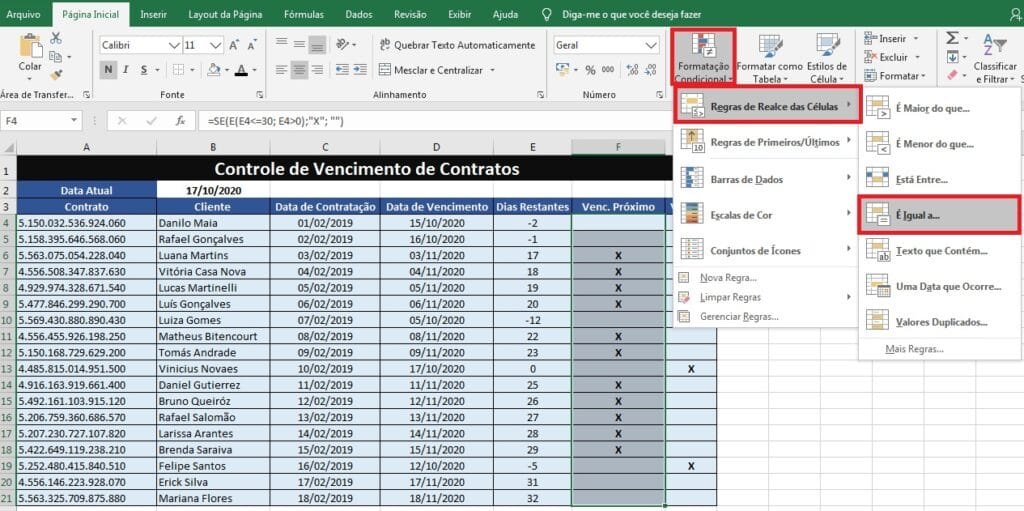The width and height of the screenshot is (1024, 511).
Task: Click Mais Regras... at submenu bottom
Action: click(914, 349)
